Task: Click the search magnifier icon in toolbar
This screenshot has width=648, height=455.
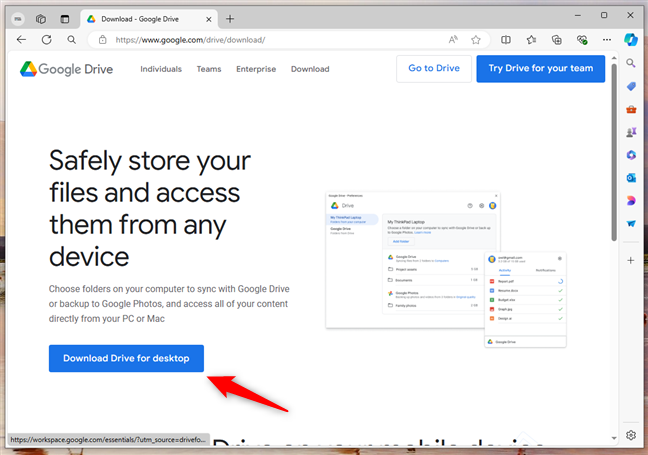Action: (x=71, y=40)
